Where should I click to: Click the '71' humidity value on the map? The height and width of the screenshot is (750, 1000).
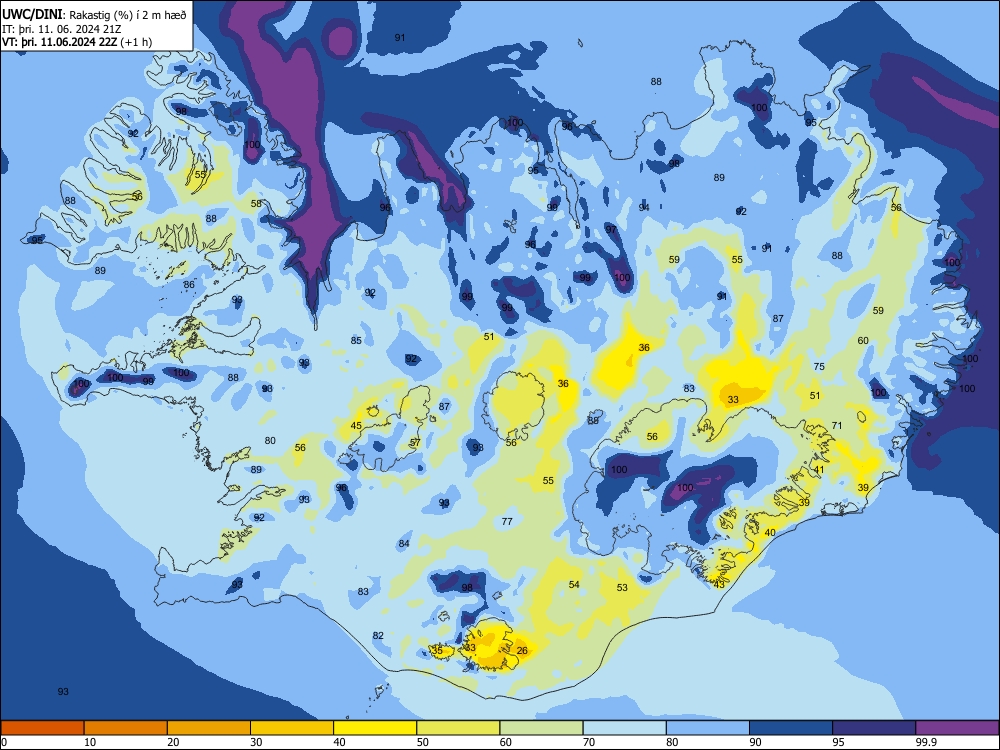[x=837, y=425]
